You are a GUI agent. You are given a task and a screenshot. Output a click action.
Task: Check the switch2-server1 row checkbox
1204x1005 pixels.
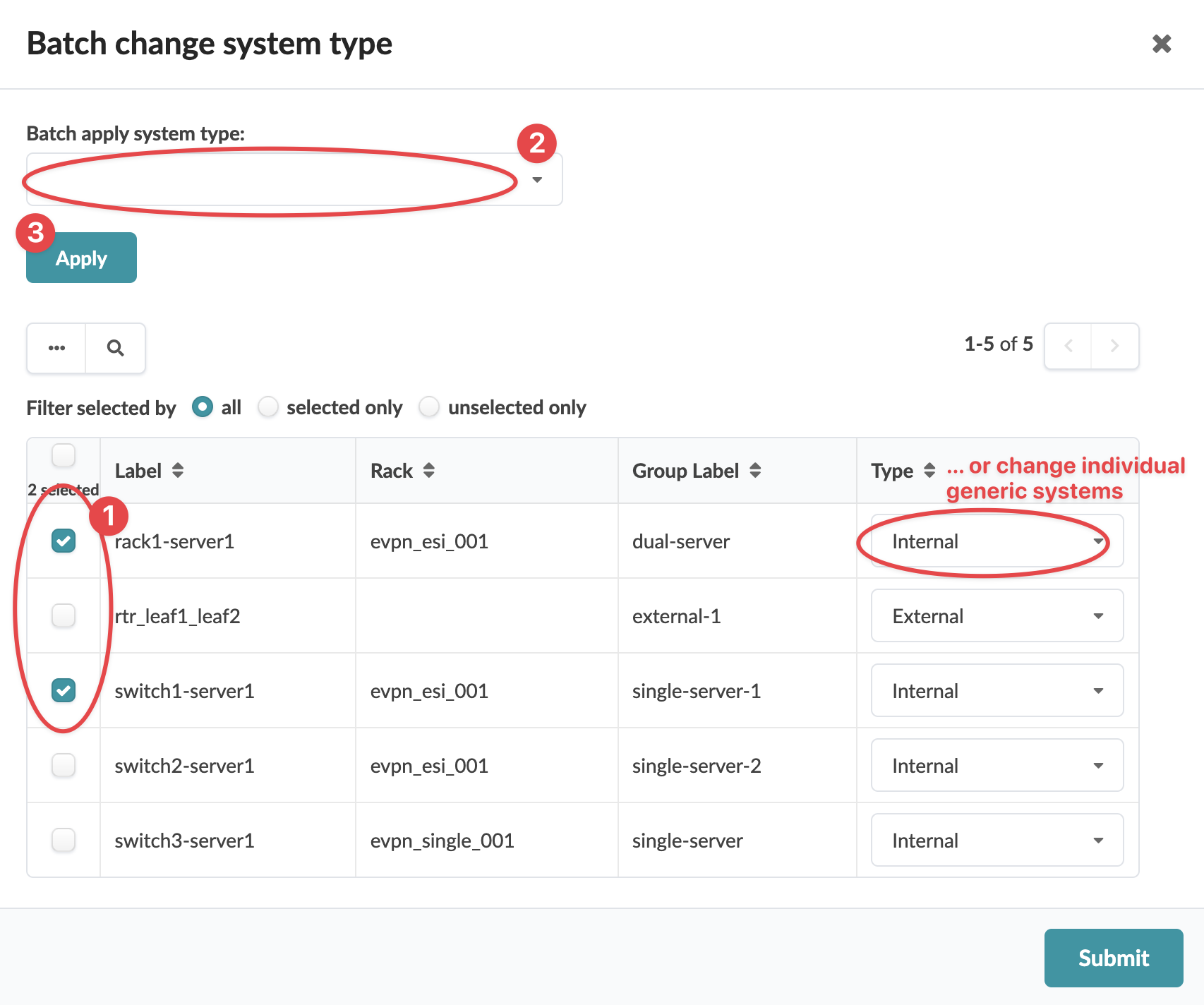64,766
